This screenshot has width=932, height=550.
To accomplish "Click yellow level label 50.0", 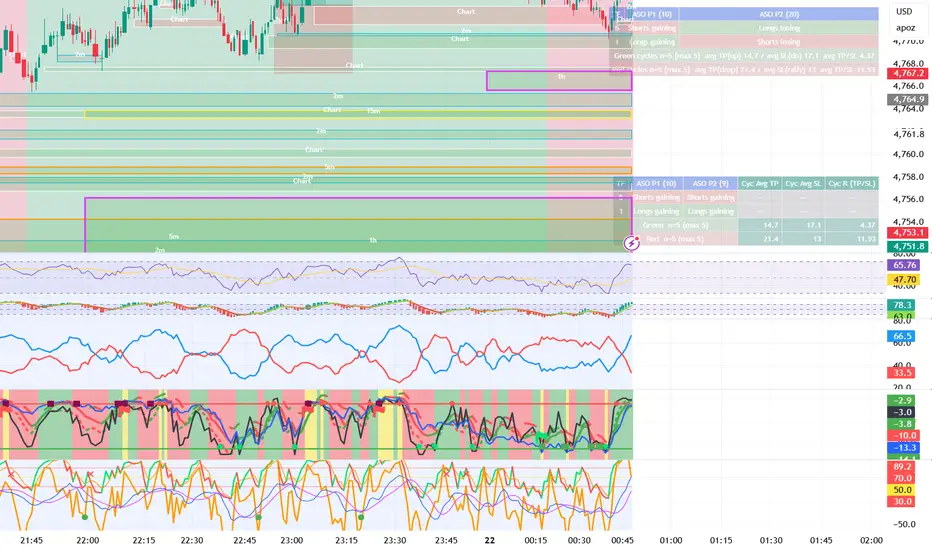I will click(902, 490).
